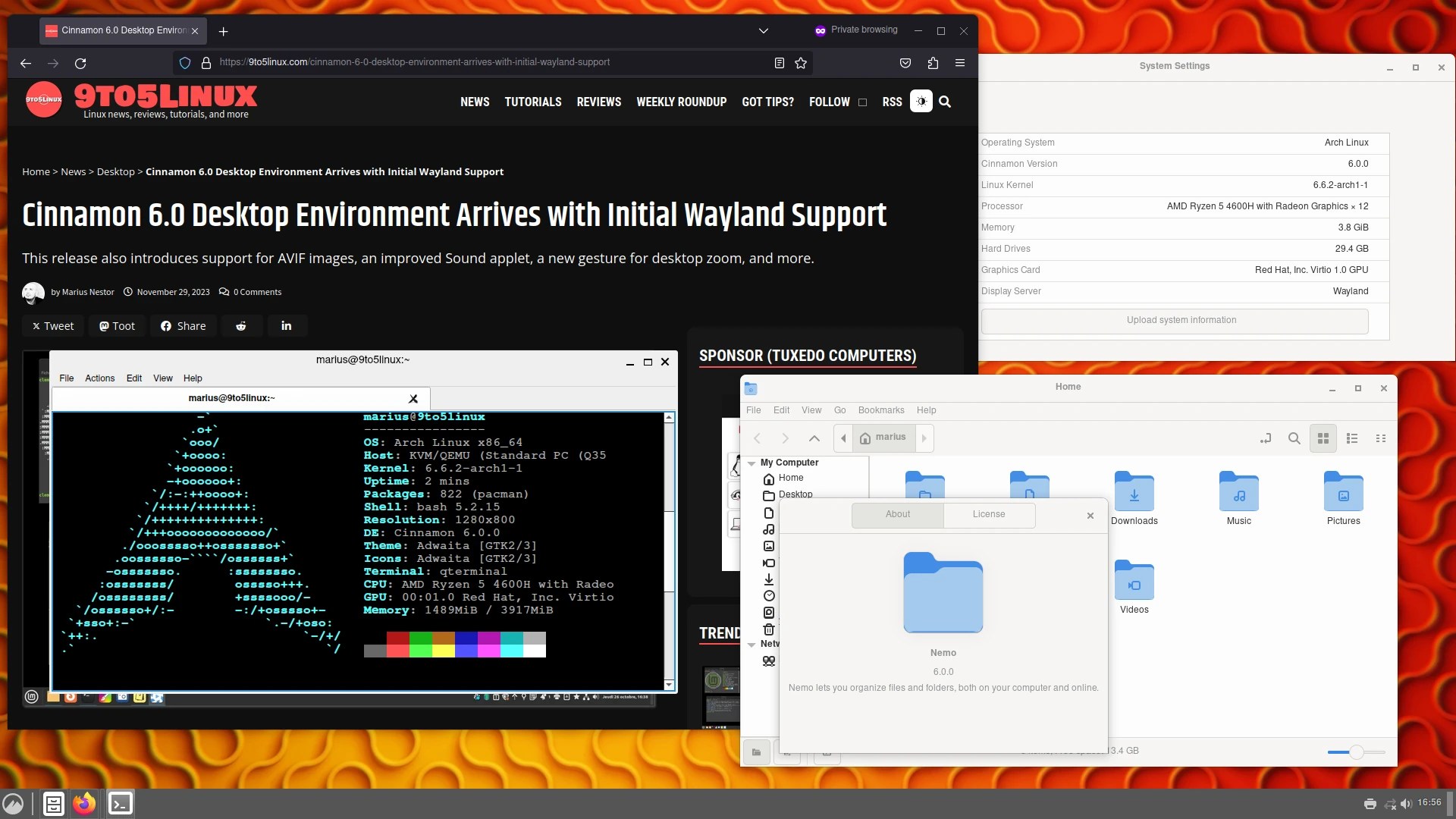
Task: Open the search icon in Nemo toolbar
Action: 1294,438
